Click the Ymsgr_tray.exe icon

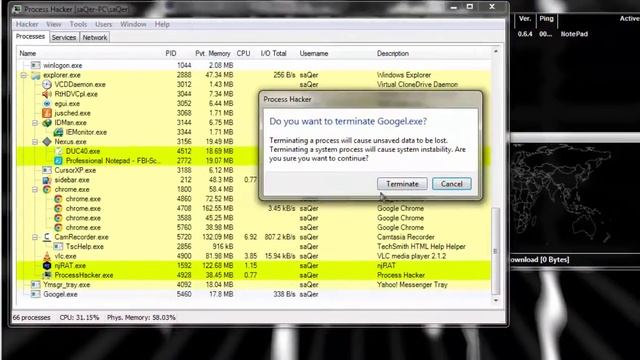click(x=36, y=284)
